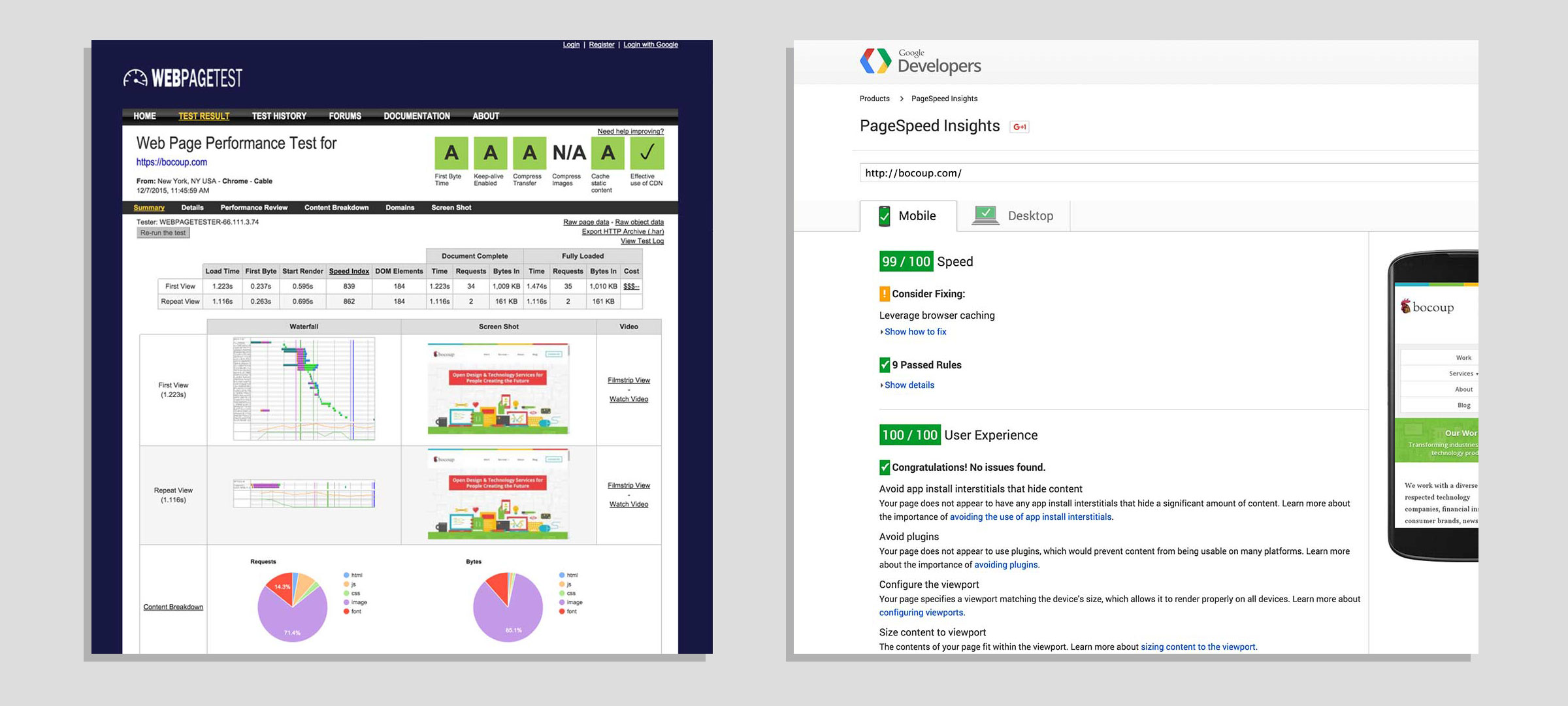Open the Performance Review tab
The width and height of the screenshot is (1568, 706).
point(253,208)
